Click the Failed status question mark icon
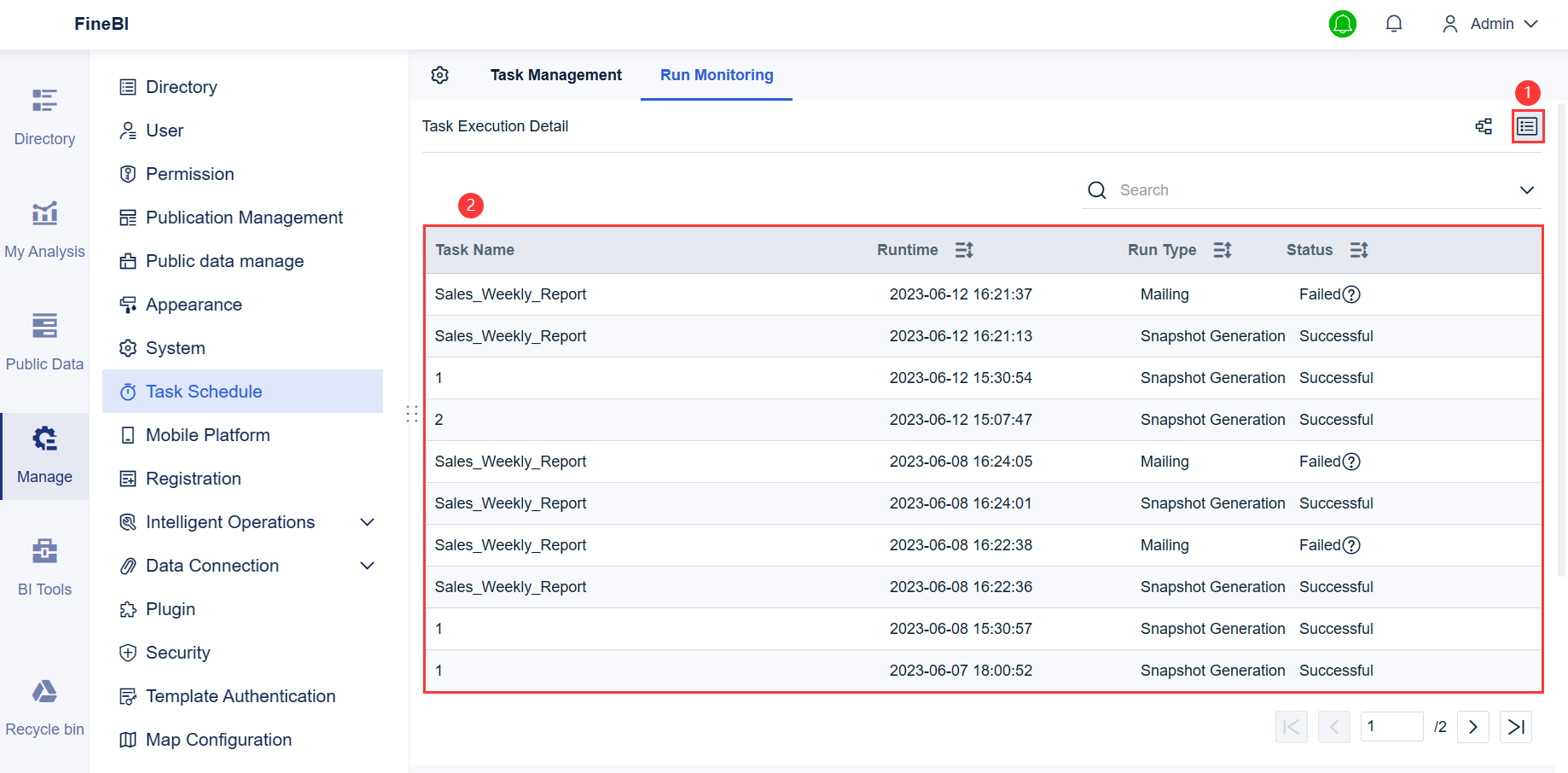Image resolution: width=1568 pixels, height=773 pixels. click(1351, 294)
